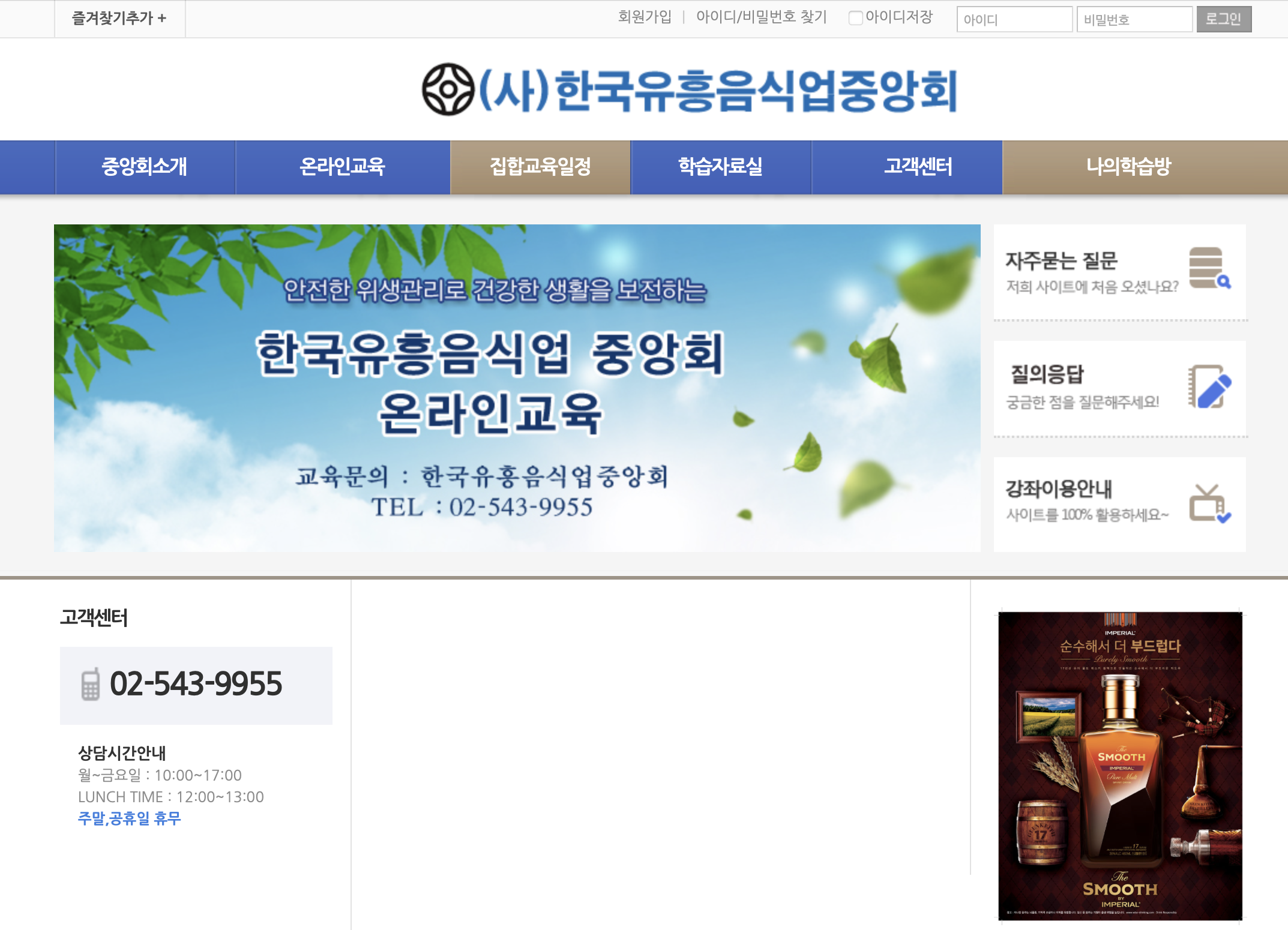Select the 집합교육일정 menu item
The width and height of the screenshot is (1288, 930).
pos(540,167)
